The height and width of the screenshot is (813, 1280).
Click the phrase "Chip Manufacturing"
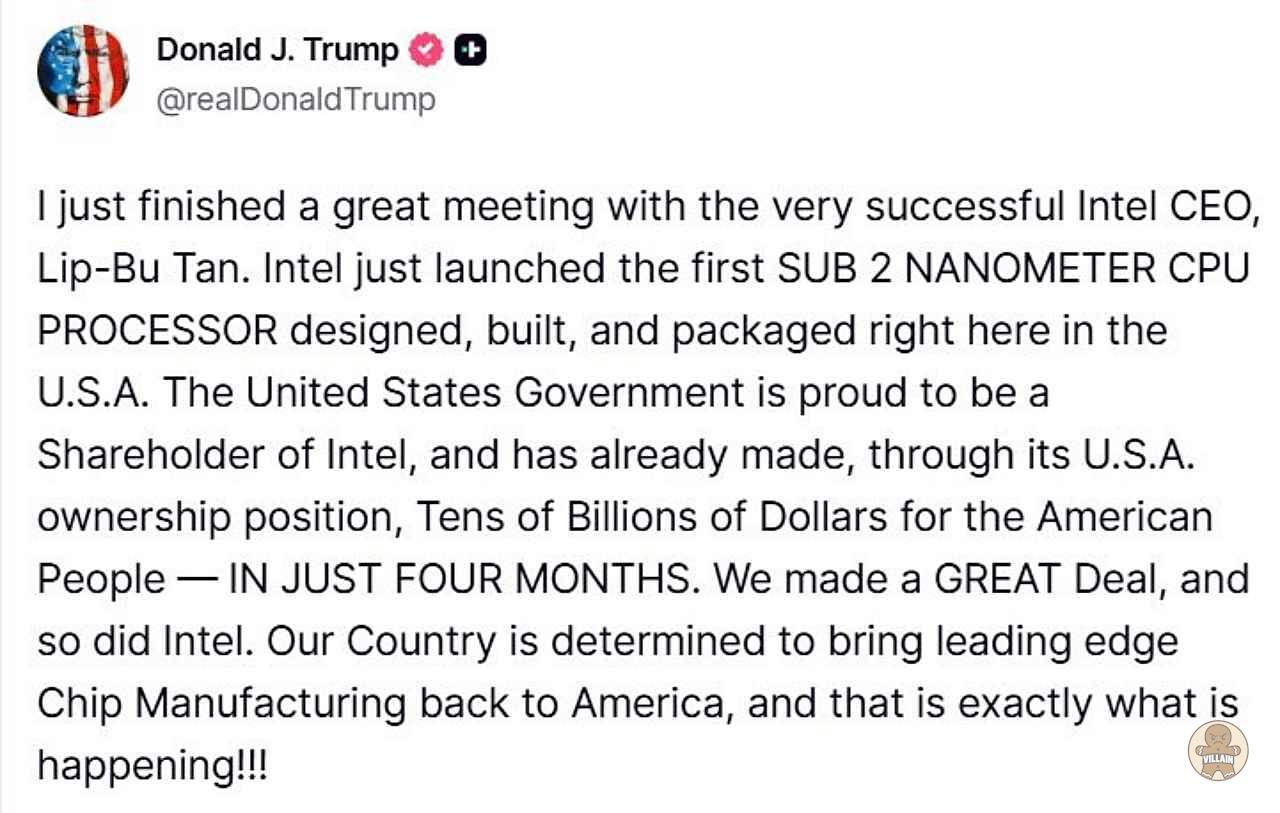(x=220, y=703)
